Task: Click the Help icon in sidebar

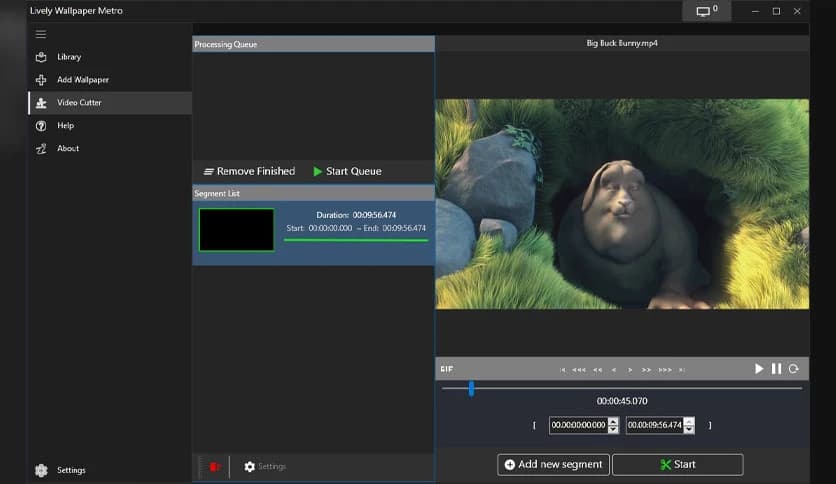Action: (41, 126)
